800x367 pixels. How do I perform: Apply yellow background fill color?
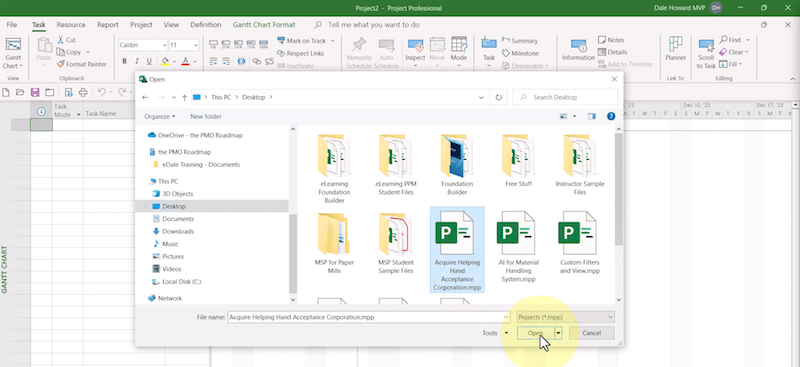pos(165,61)
